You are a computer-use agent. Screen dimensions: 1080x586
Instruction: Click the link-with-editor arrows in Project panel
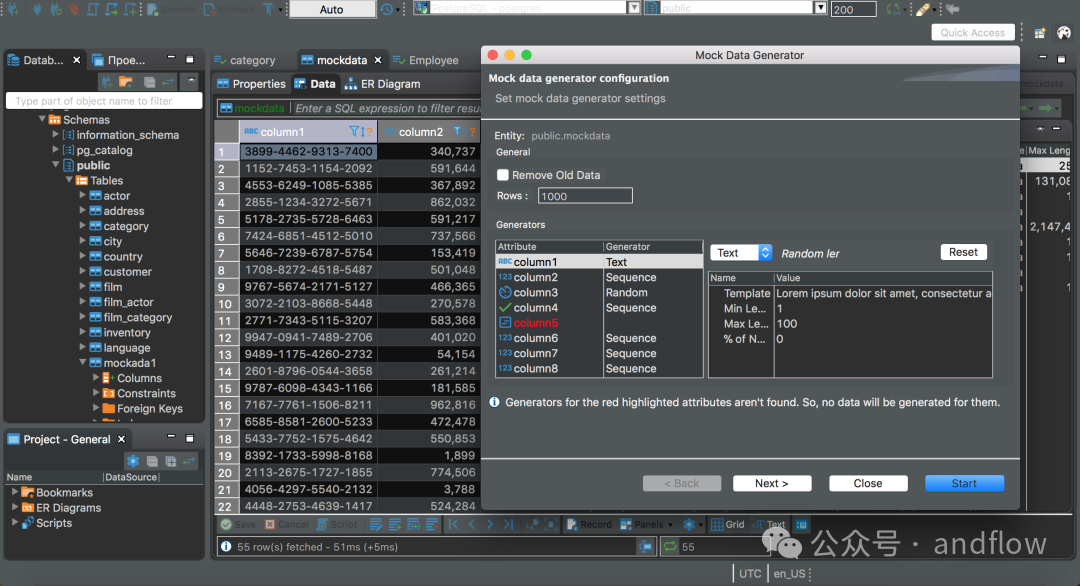point(189,461)
